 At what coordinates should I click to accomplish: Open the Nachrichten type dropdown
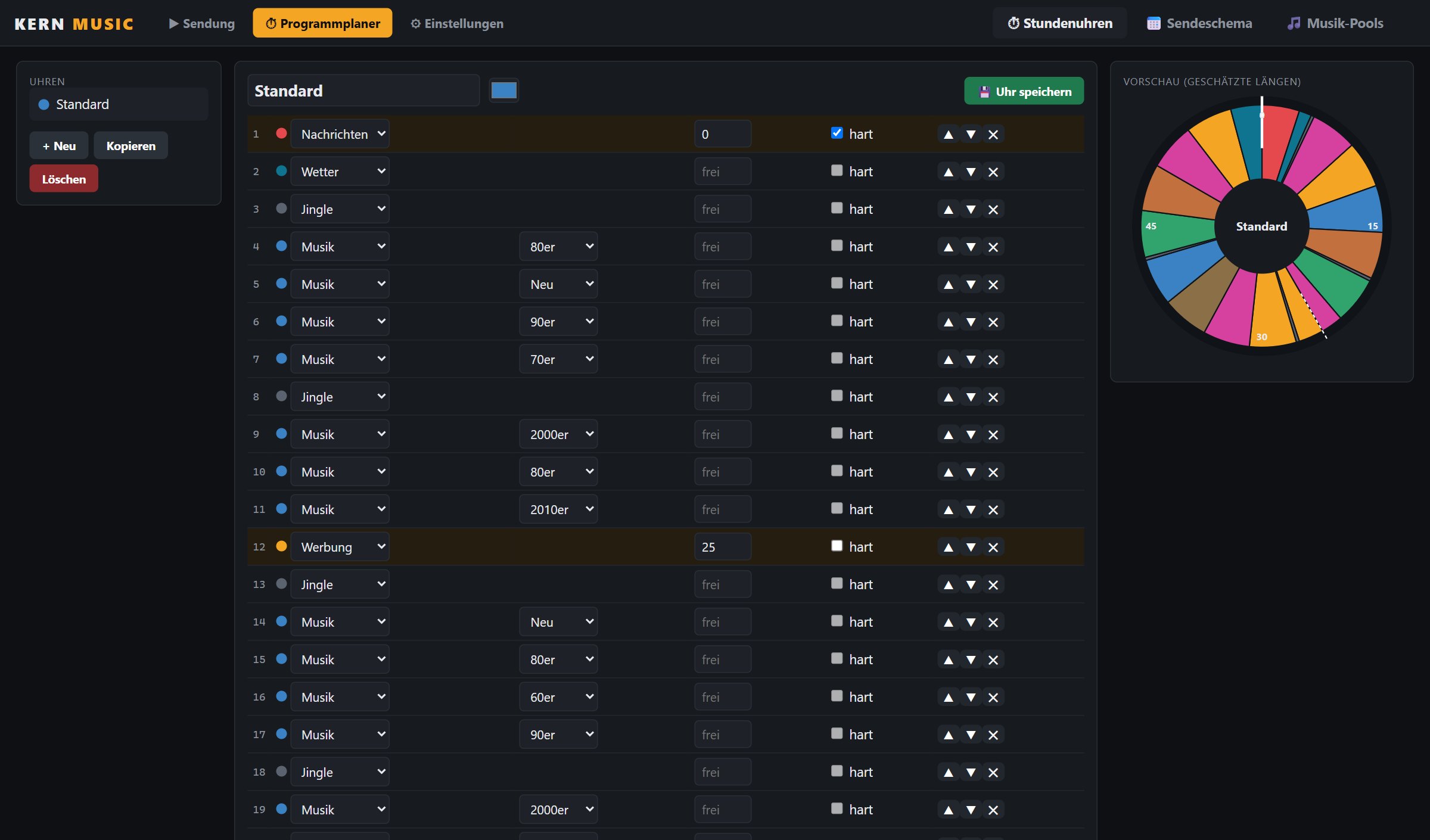pos(340,134)
